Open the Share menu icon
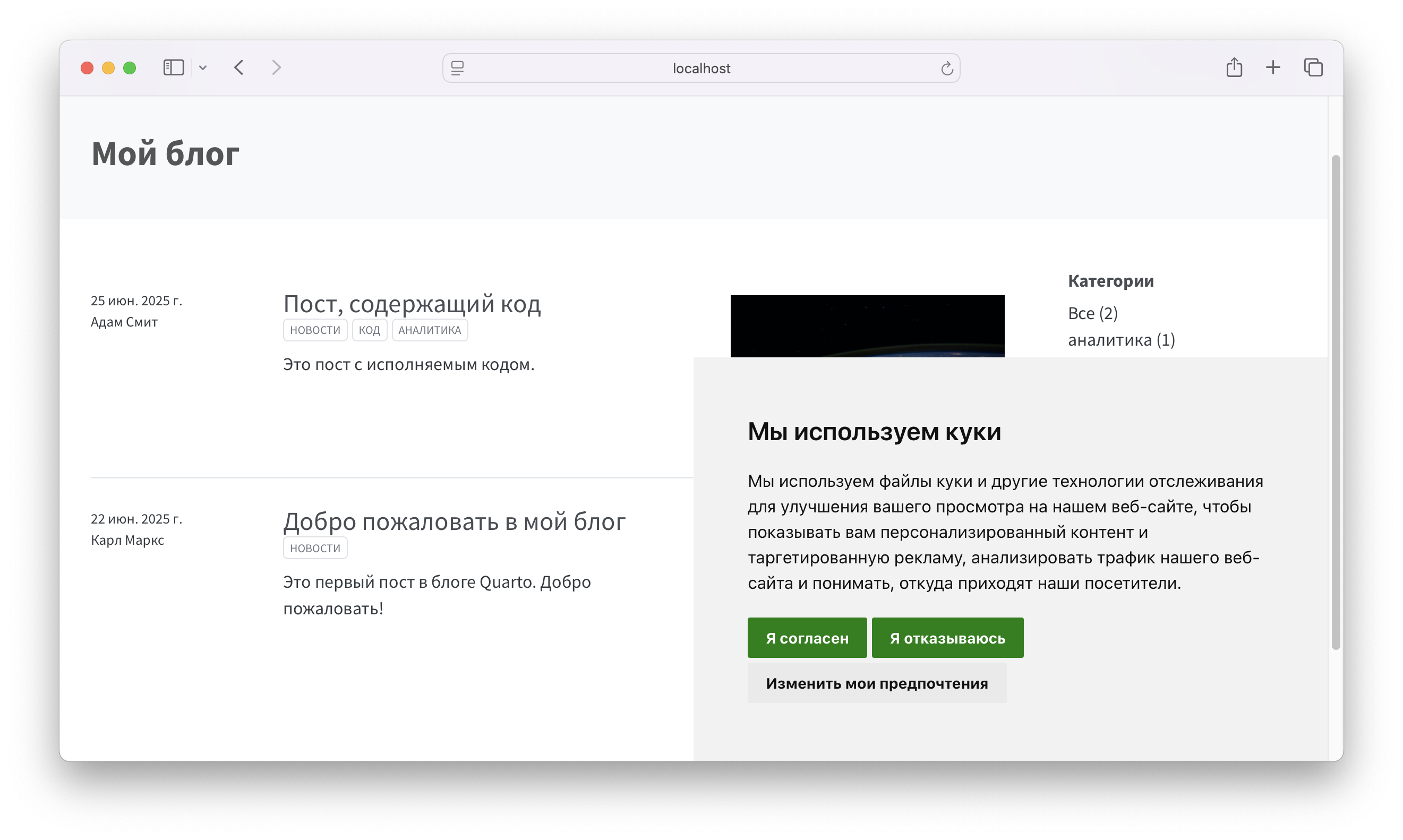The image size is (1403, 840). click(x=1234, y=67)
